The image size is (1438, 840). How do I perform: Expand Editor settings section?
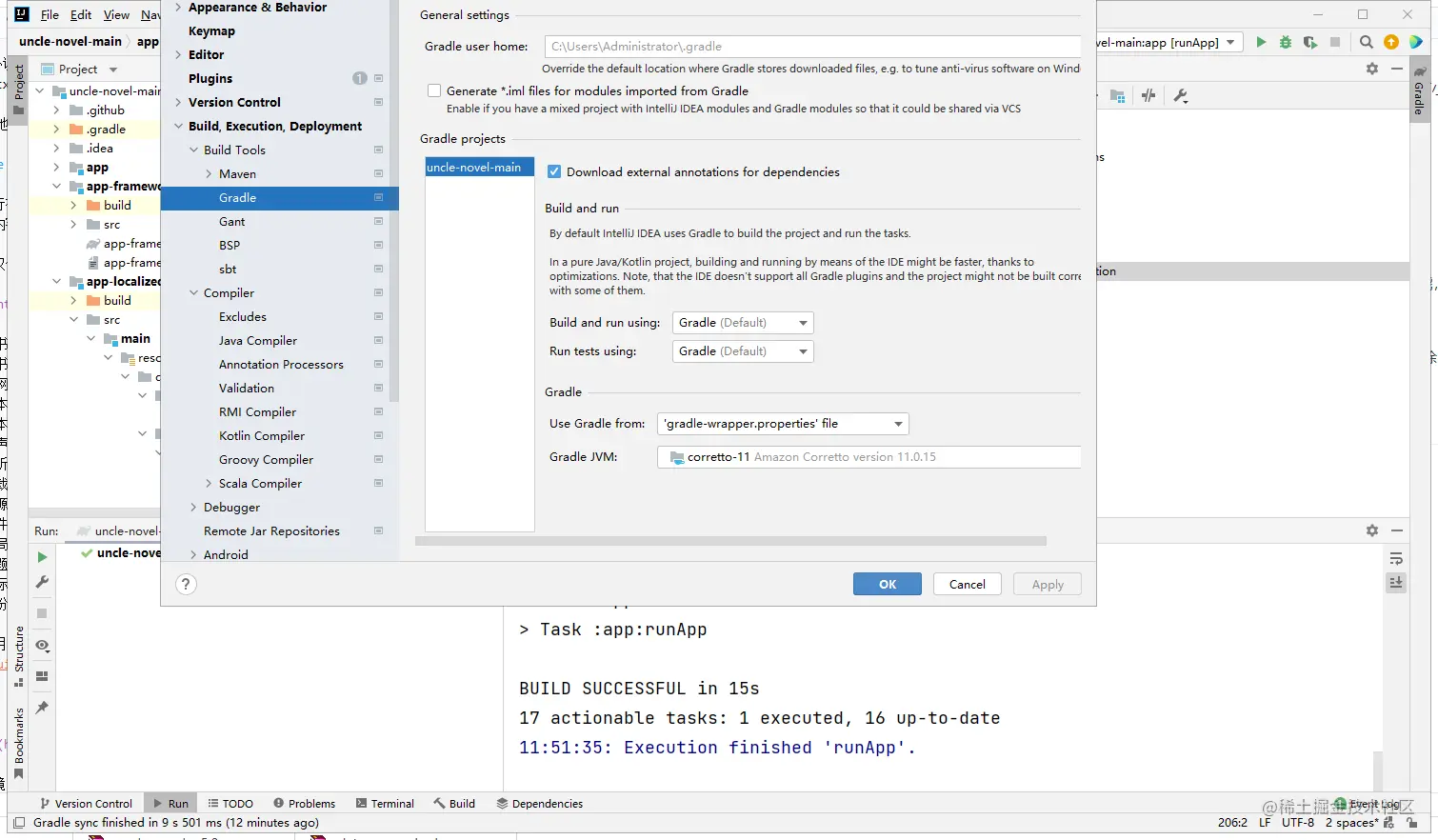point(178,55)
